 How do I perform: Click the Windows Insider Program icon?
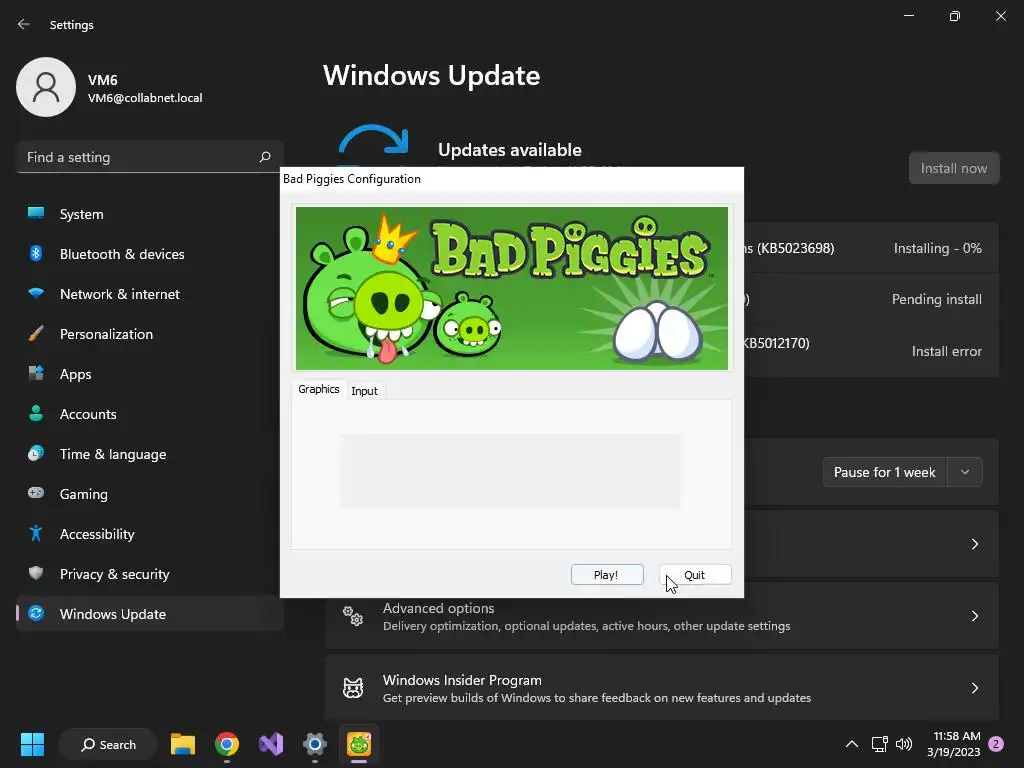tap(353, 688)
